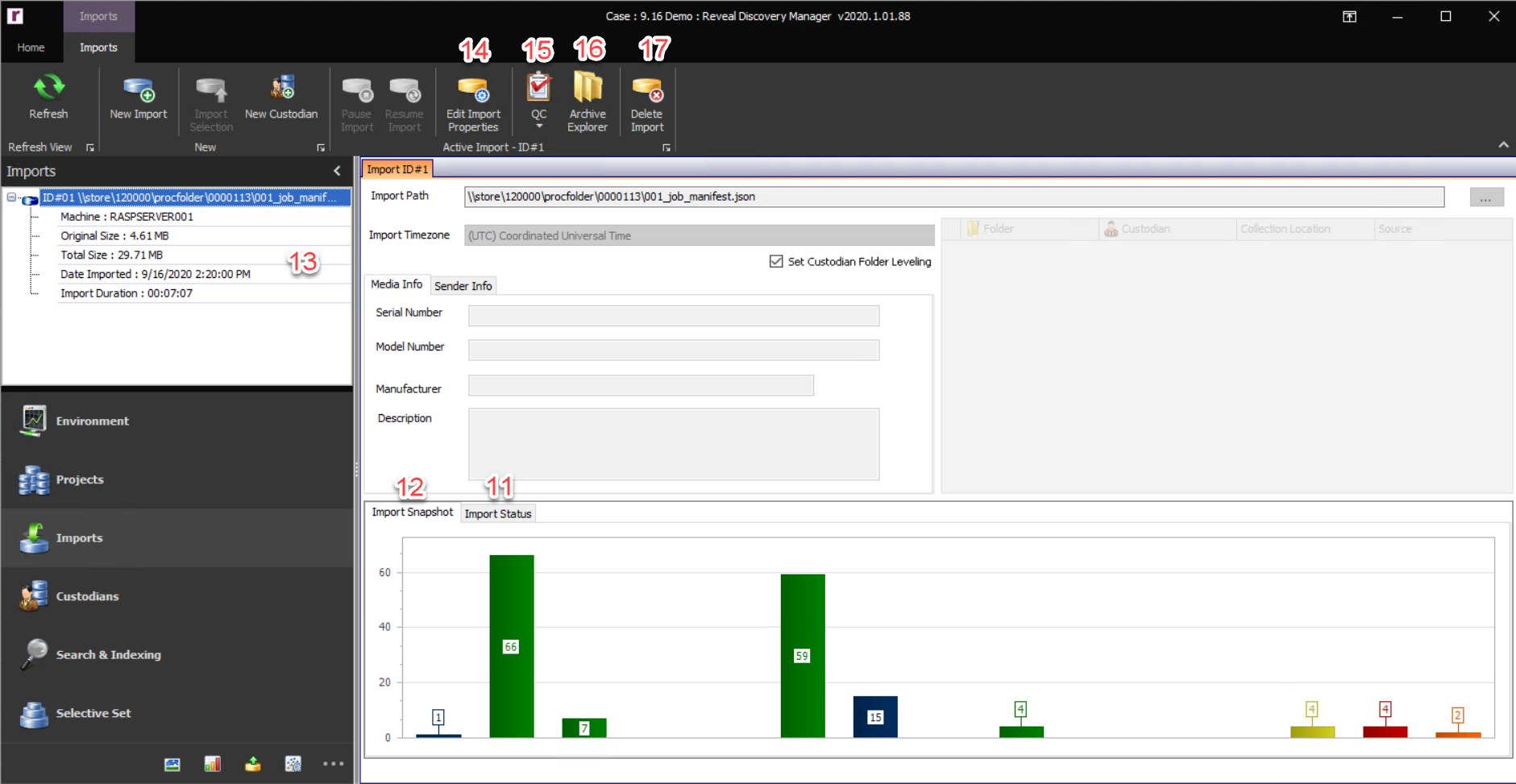1516x784 pixels.
Task: Click the dark blue bar labeled 15
Action: click(875, 717)
